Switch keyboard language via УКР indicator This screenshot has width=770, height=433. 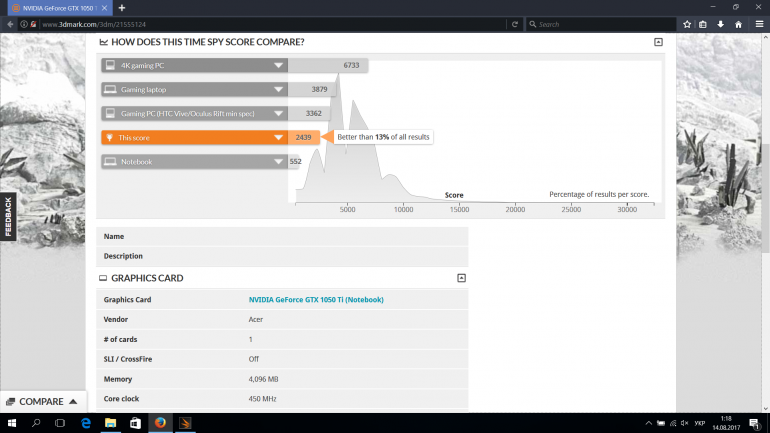pyautogui.click(x=700, y=423)
